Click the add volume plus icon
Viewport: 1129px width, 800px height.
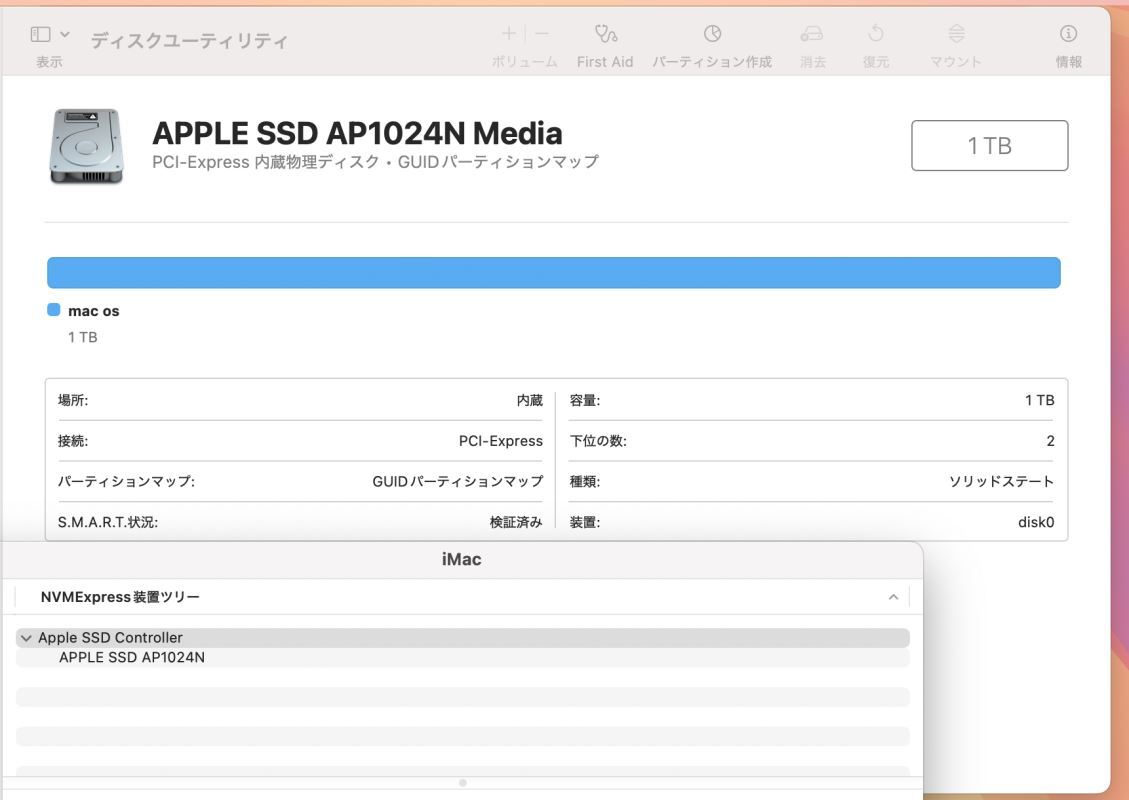(x=508, y=33)
